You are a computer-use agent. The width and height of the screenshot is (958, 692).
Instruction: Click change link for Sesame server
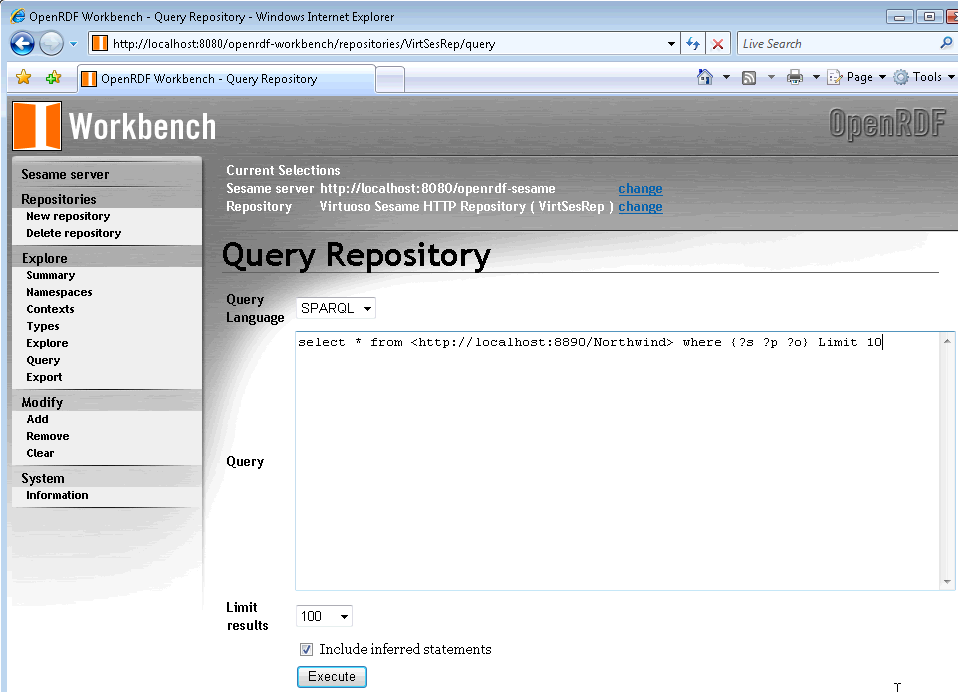point(640,188)
